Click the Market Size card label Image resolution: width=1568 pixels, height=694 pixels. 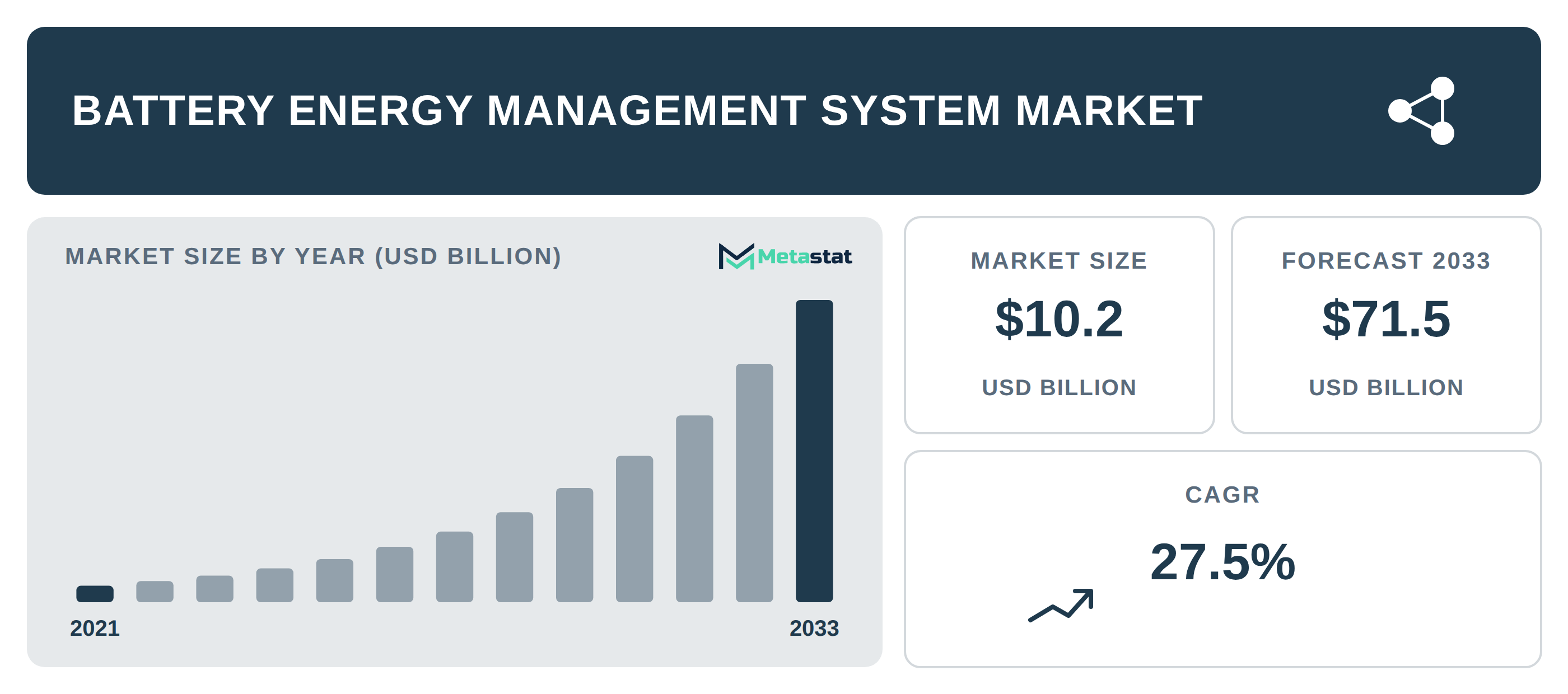(x=1058, y=260)
